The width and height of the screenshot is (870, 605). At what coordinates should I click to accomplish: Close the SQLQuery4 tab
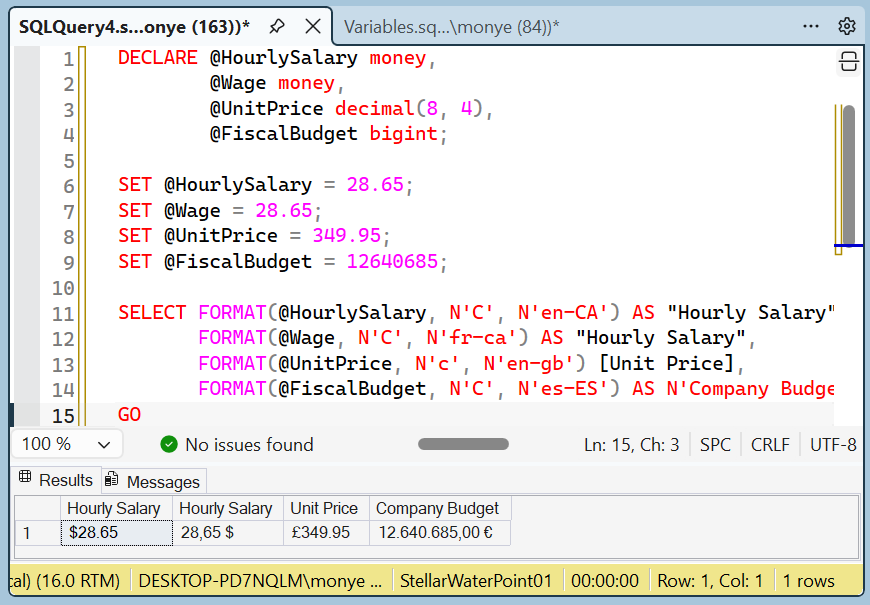(x=313, y=26)
